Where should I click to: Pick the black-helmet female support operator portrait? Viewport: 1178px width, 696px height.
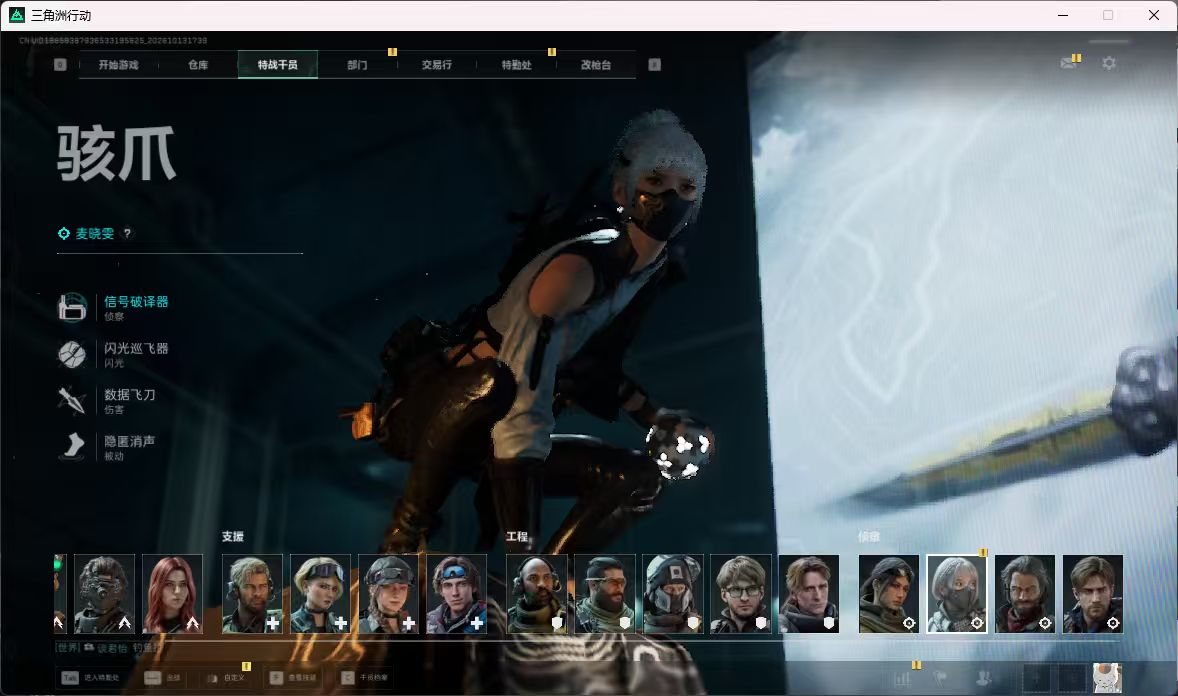click(x=388, y=594)
